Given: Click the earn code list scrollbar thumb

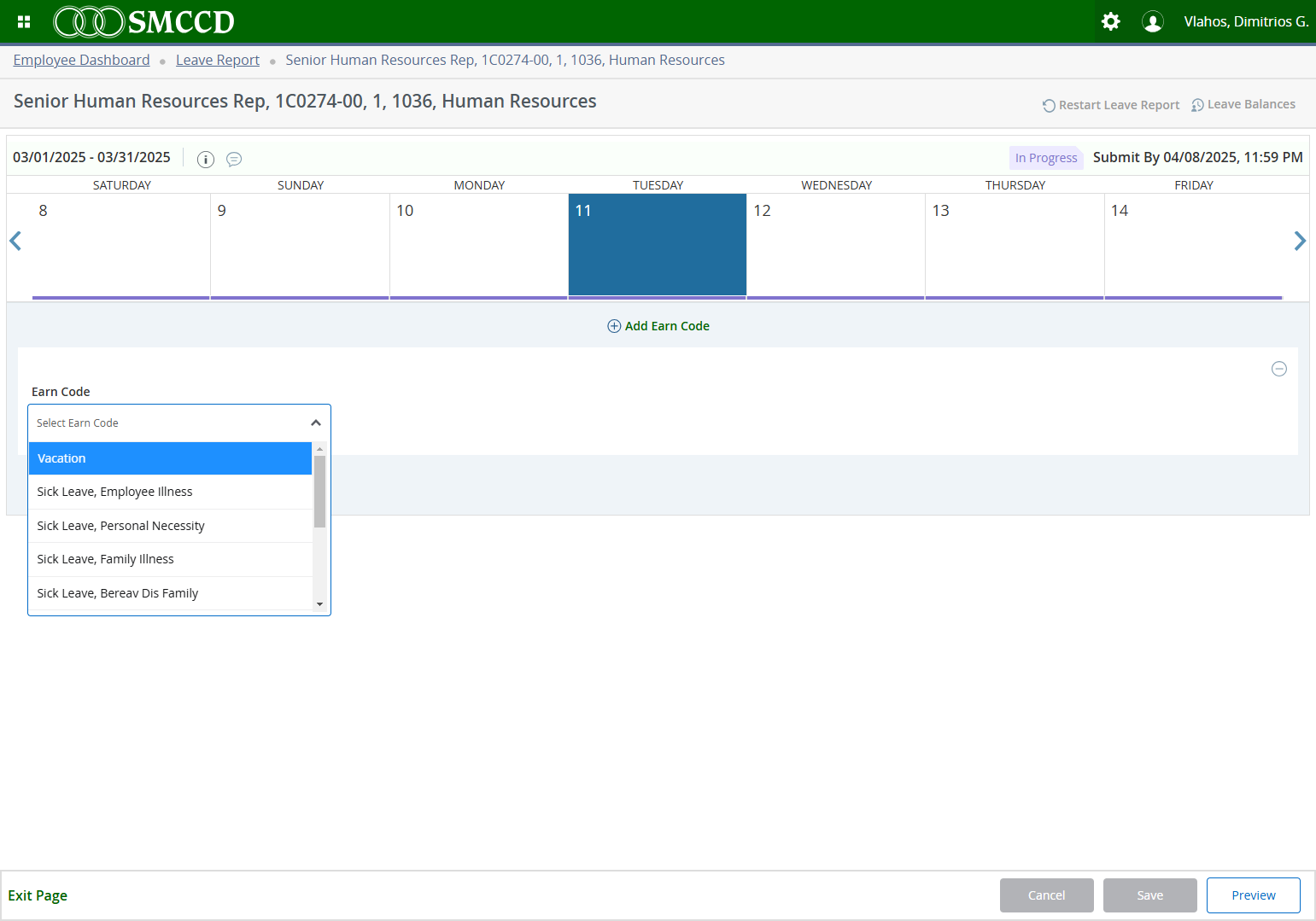Looking at the screenshot, I should (319, 492).
